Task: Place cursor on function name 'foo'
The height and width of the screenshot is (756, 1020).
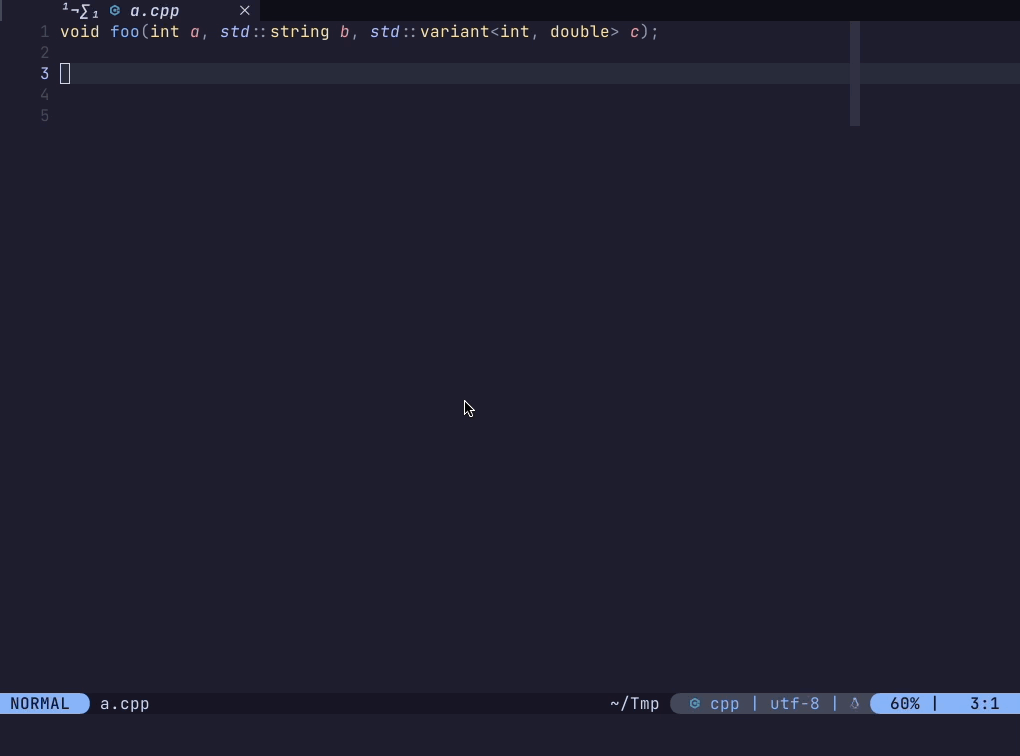Action: tap(125, 32)
